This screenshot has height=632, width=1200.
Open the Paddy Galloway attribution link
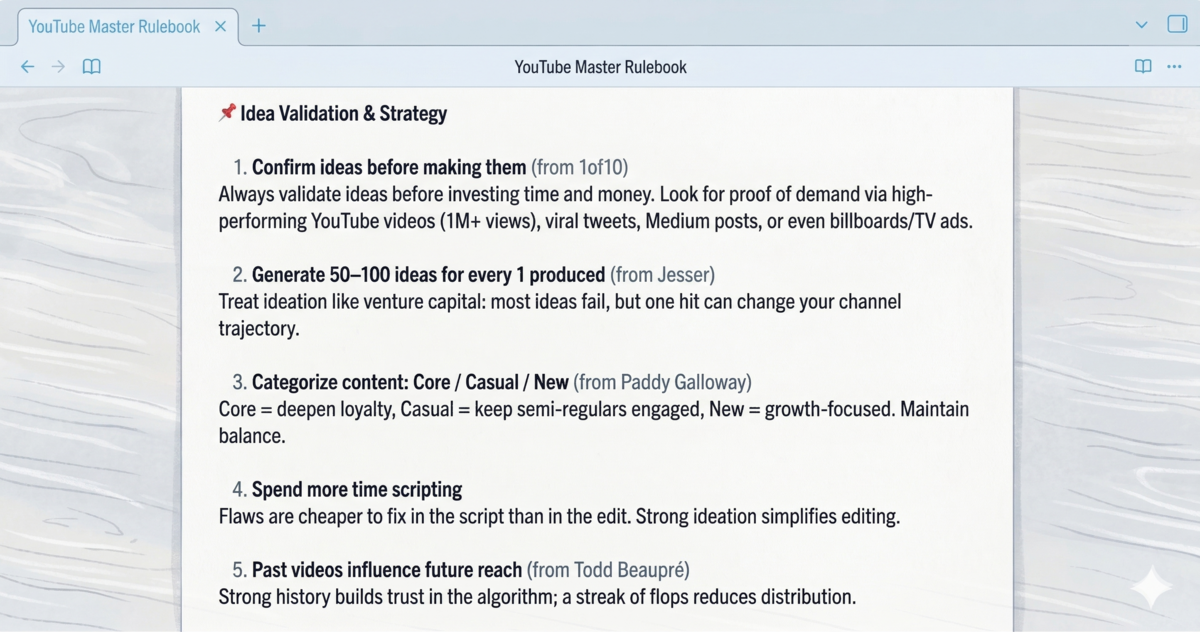pyautogui.click(x=686, y=381)
